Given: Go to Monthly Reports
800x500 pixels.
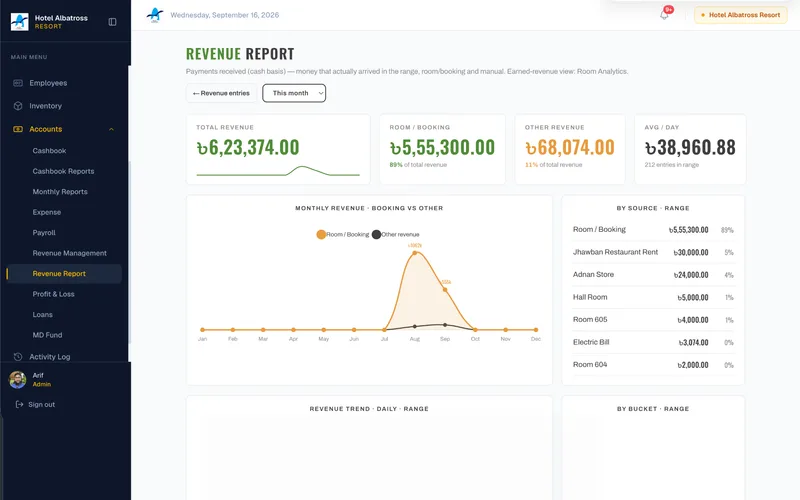Looking at the screenshot, I should 60,191.
